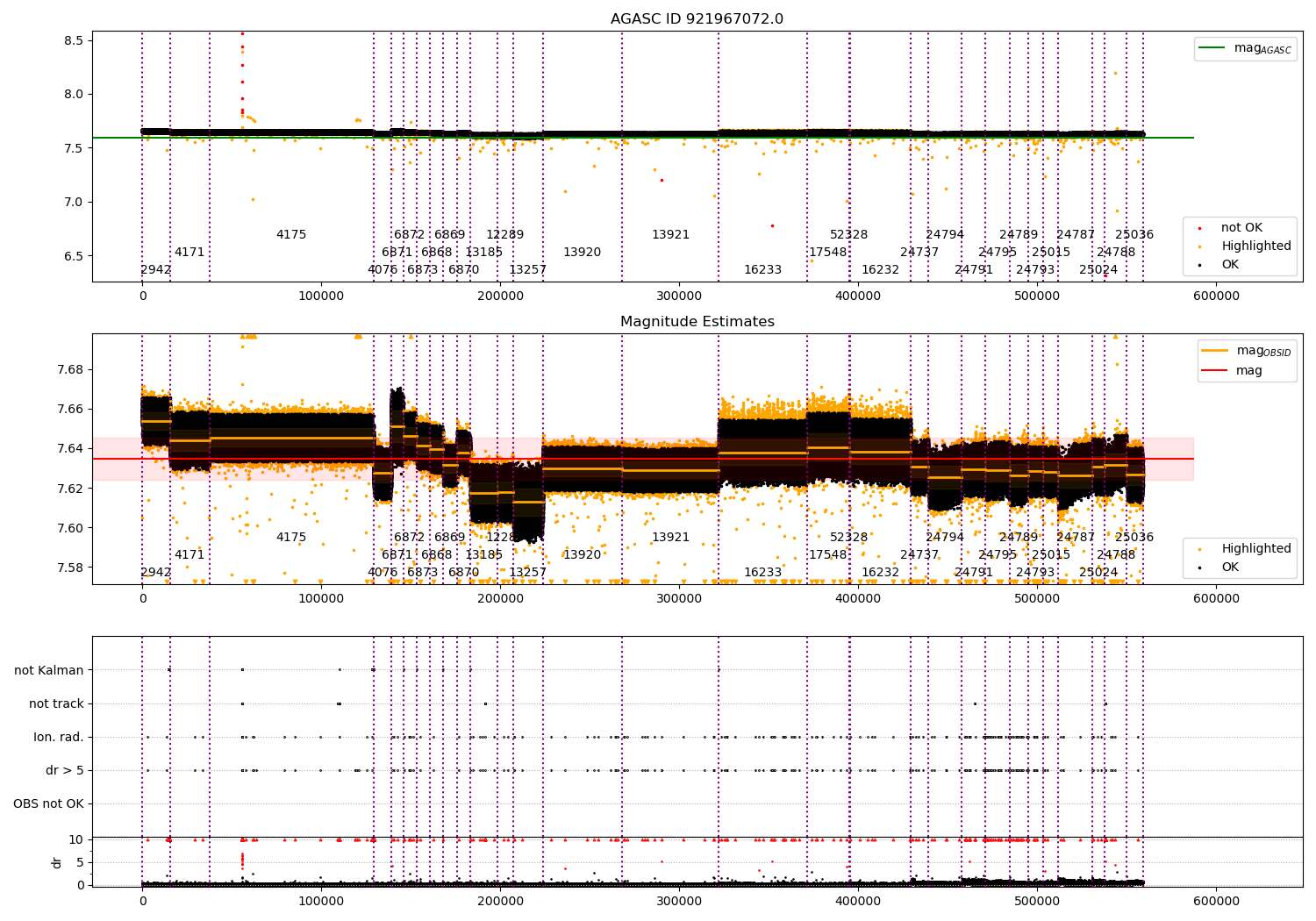1316x921 pixels.
Task: Select the 7.62 y-axis tick label
Action: (71, 489)
